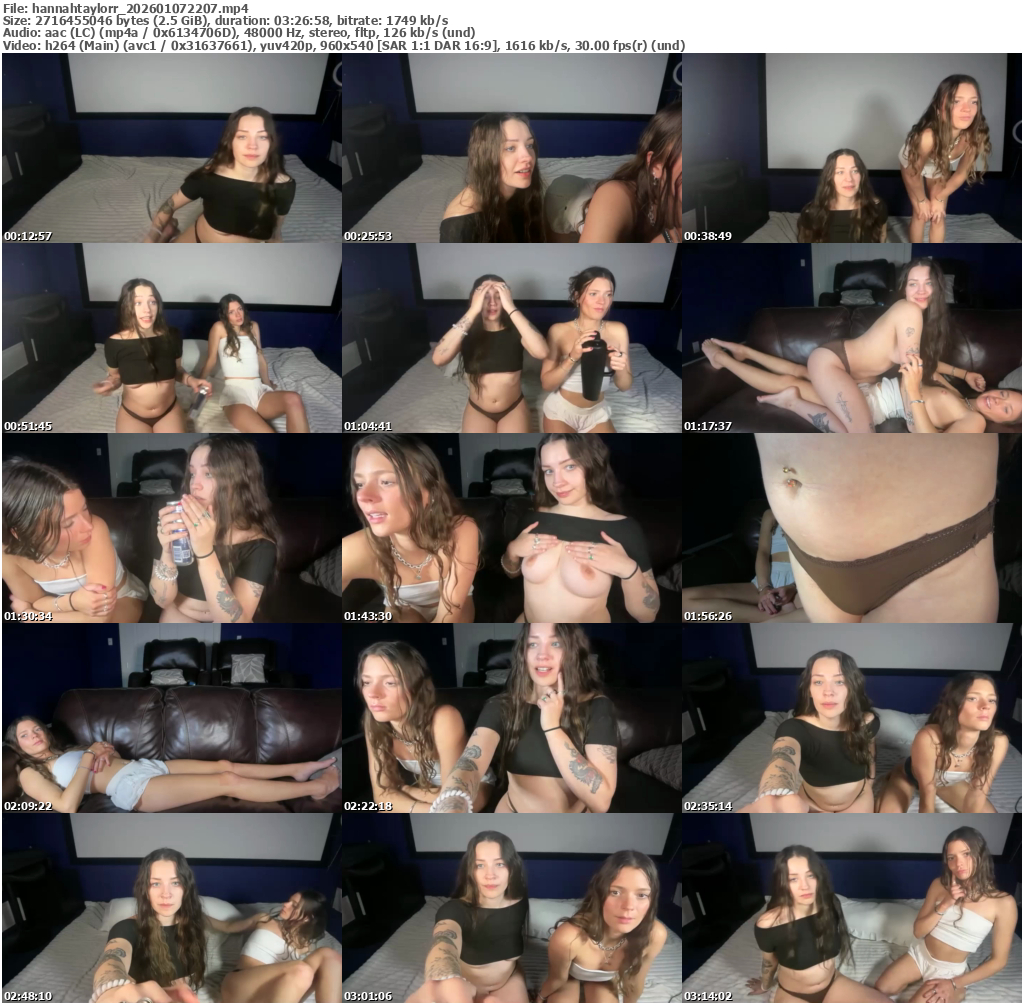The image size is (1024, 1003).
Task: View the frame thumbnail stamped 01:30:34
Action: point(172,528)
